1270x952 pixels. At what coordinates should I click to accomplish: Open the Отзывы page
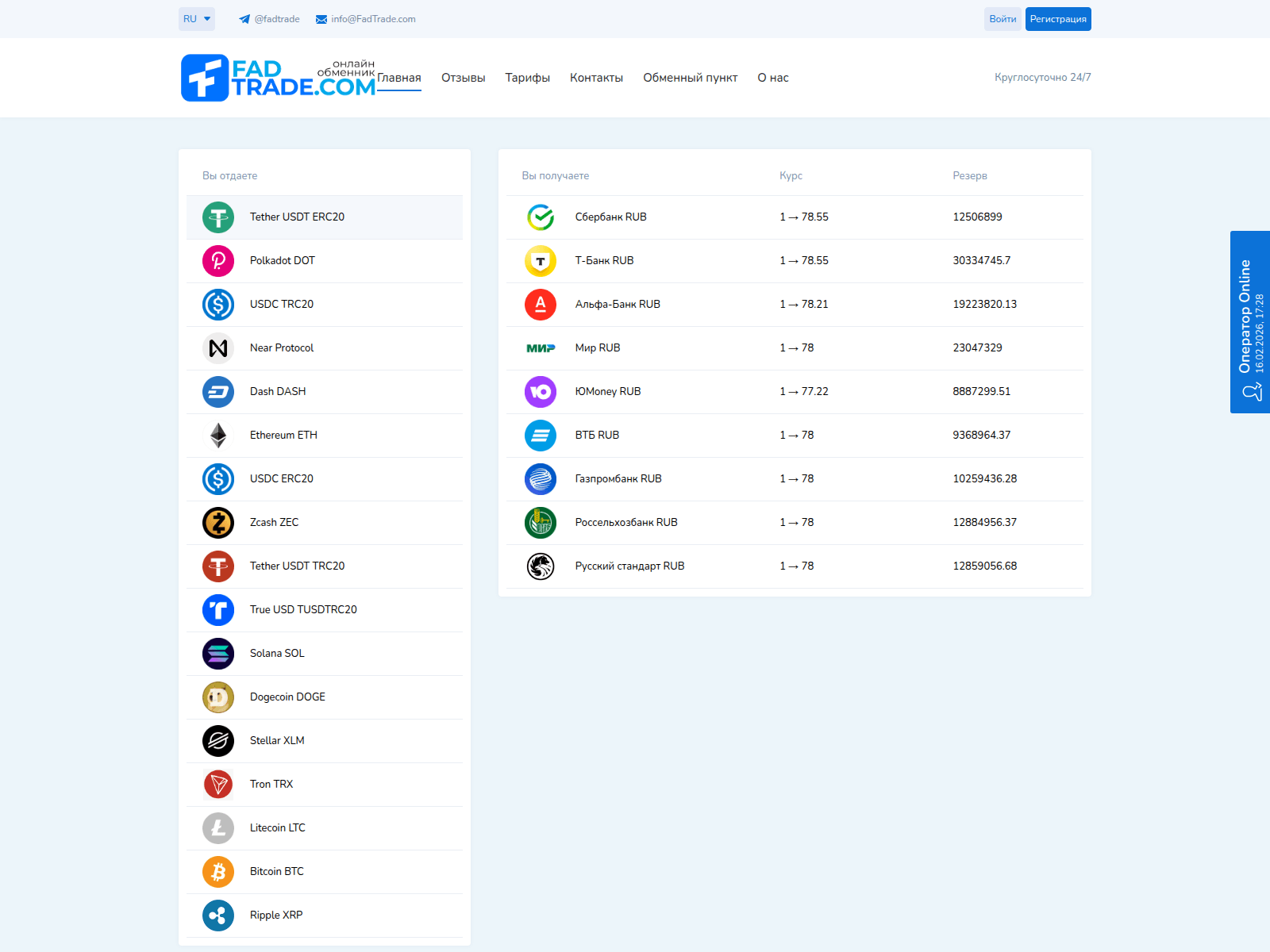(x=464, y=78)
